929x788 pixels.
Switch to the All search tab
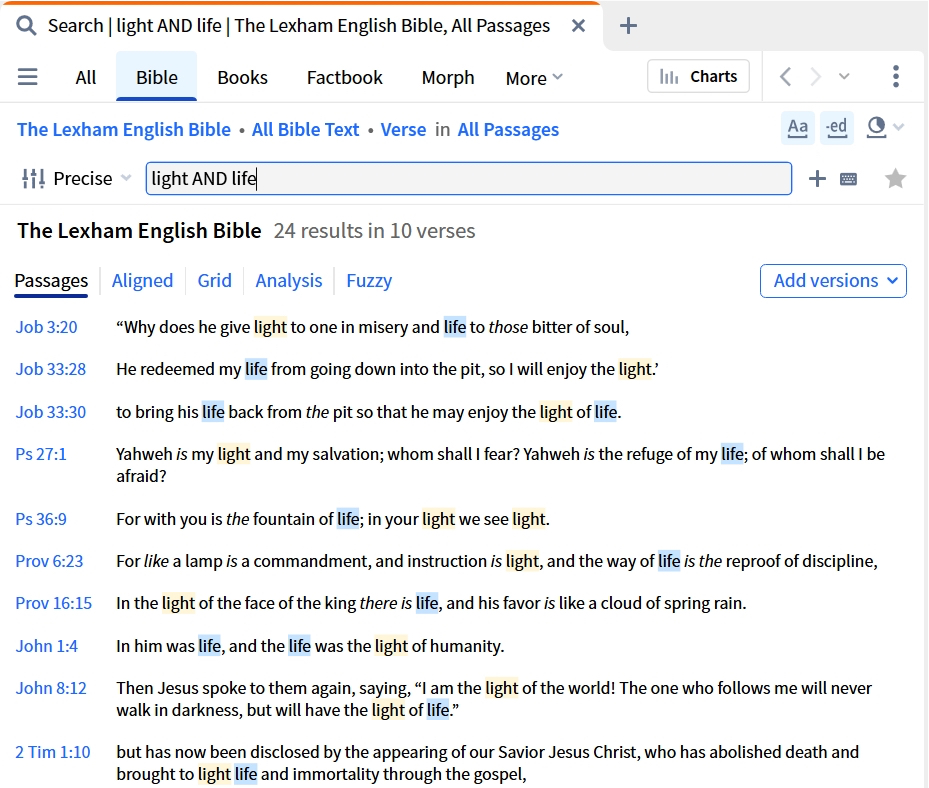tap(86, 78)
